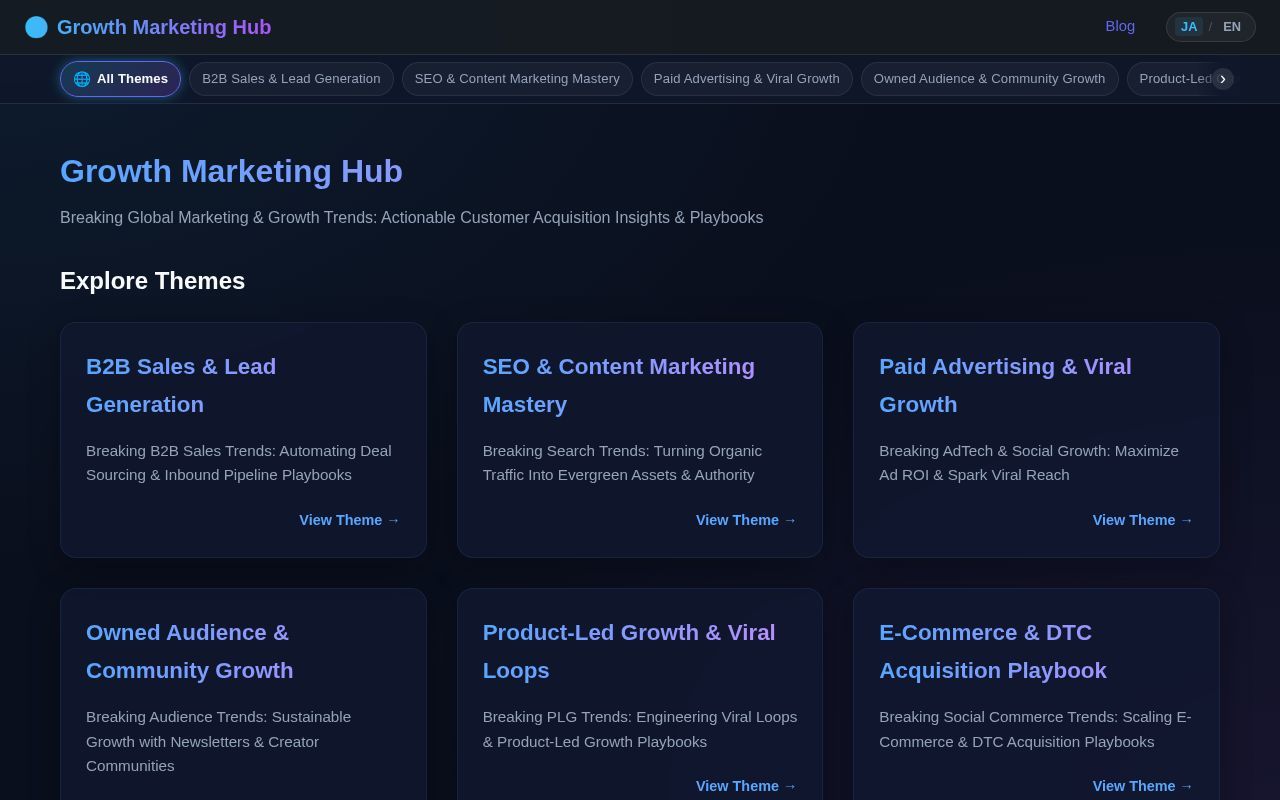Open Product-Led Growth & Viral Loops card title
This screenshot has width=1280, height=800.
(x=629, y=652)
